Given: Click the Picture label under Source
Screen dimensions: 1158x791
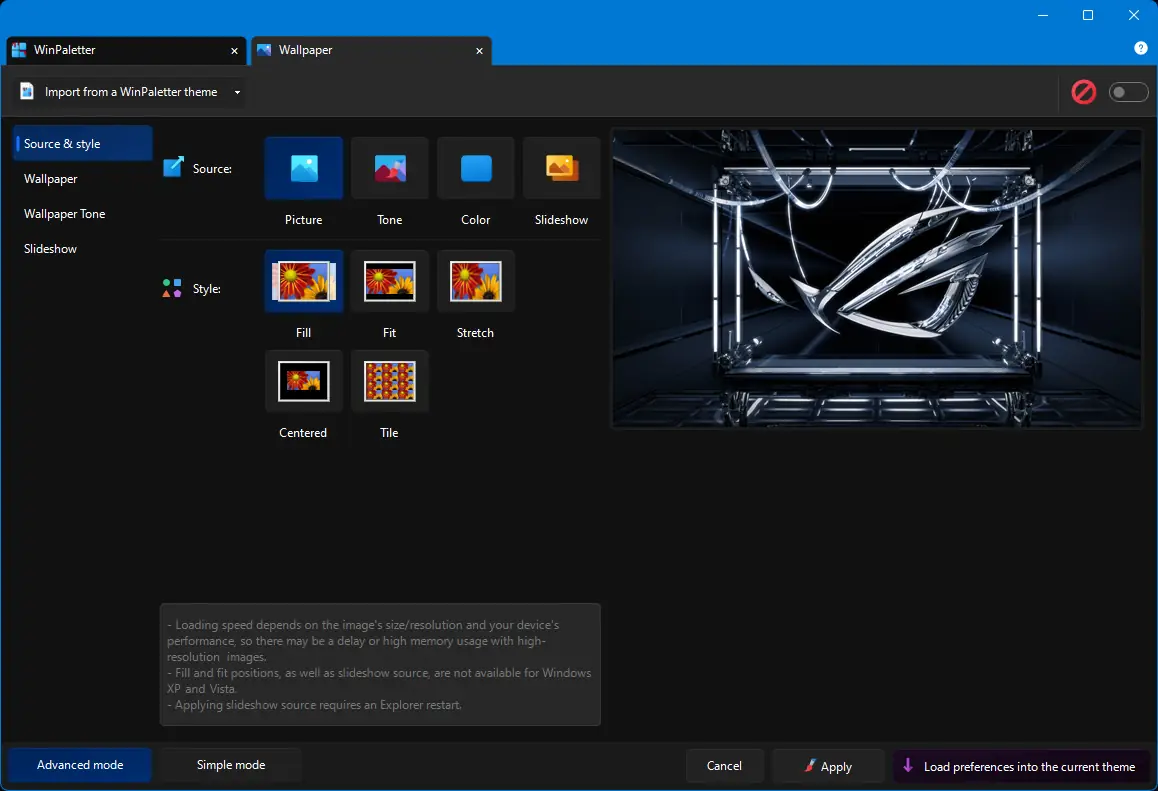Looking at the screenshot, I should [304, 219].
